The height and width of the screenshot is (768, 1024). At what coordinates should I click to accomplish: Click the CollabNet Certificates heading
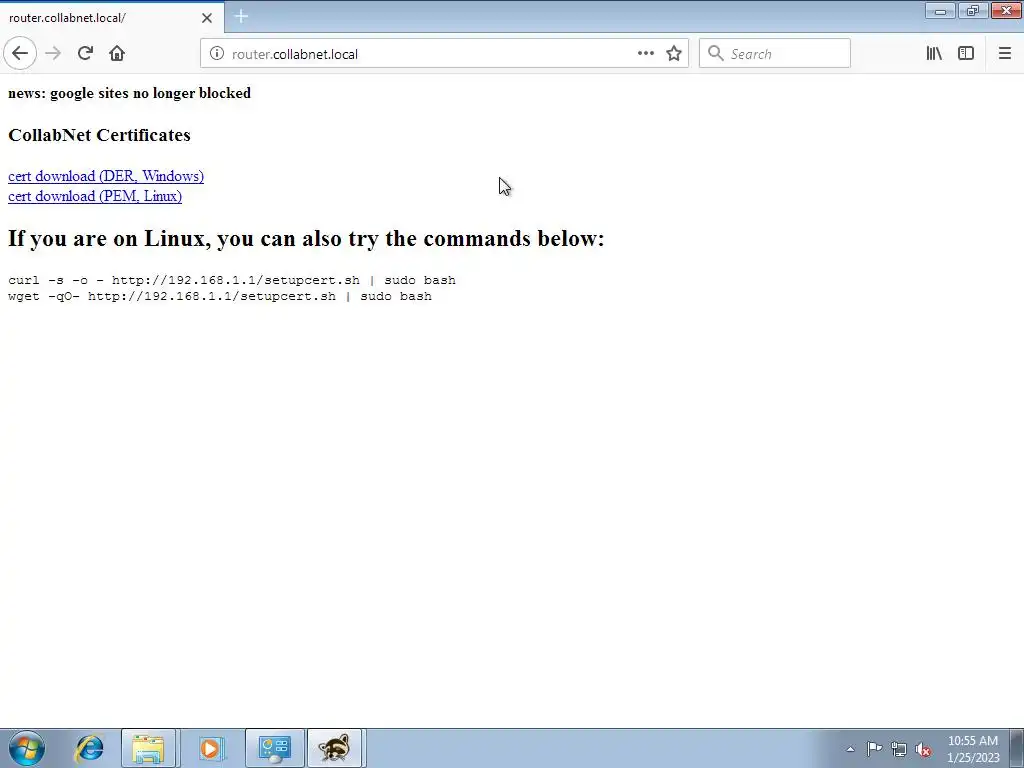99,135
